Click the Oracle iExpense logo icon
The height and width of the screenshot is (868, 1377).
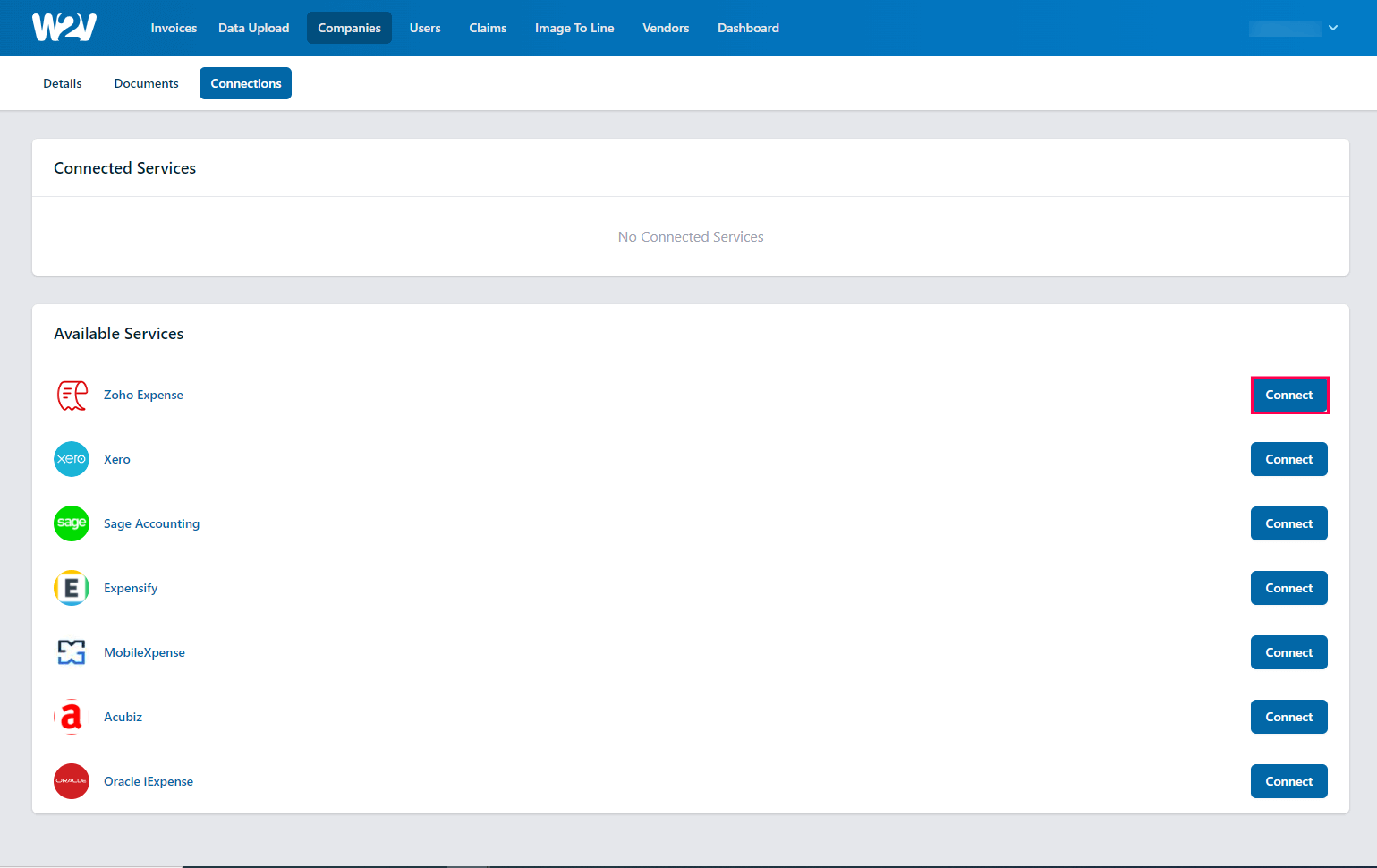(72, 781)
